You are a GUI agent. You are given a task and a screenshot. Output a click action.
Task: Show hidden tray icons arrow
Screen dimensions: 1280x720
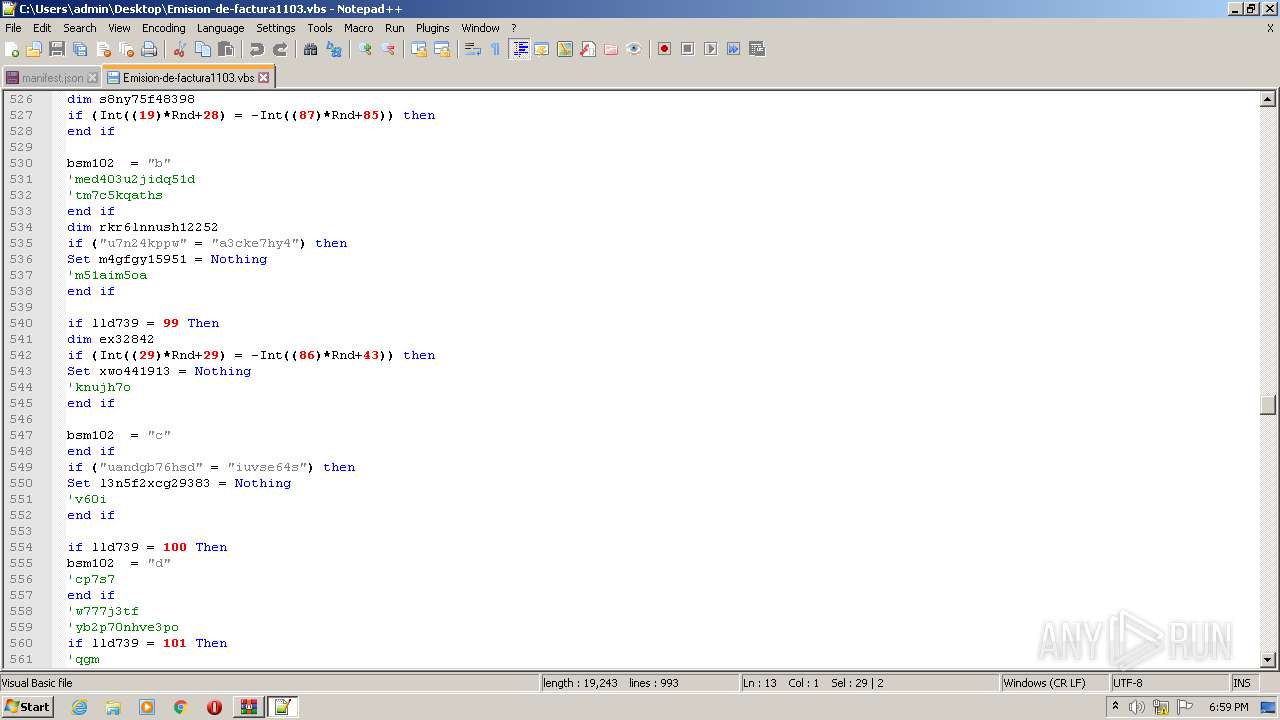tap(1115, 707)
